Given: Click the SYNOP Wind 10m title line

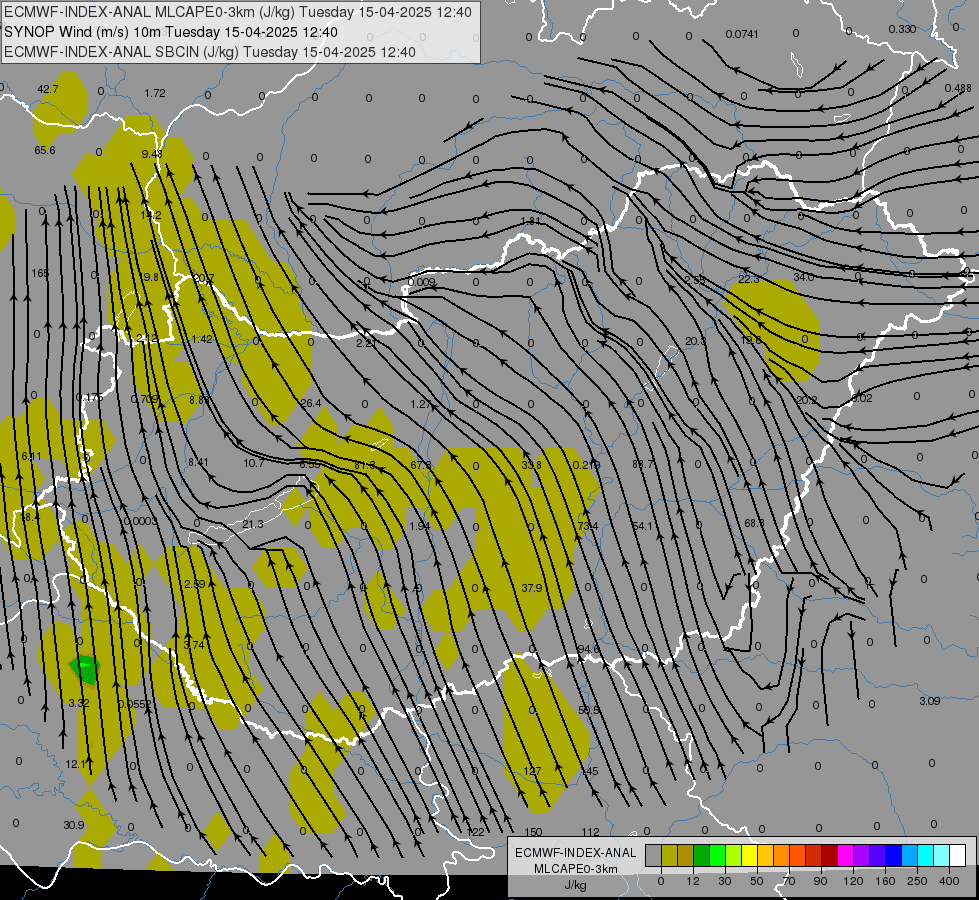Looking at the screenshot, I should 171,32.
